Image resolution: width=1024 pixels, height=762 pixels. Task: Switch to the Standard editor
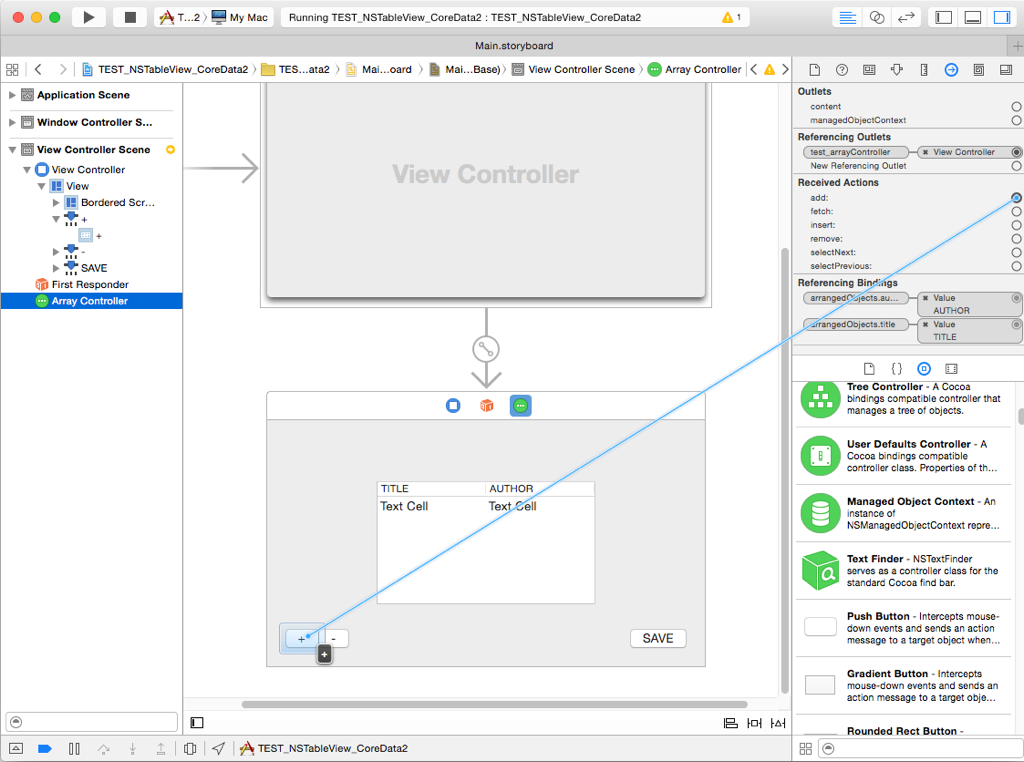pos(848,18)
